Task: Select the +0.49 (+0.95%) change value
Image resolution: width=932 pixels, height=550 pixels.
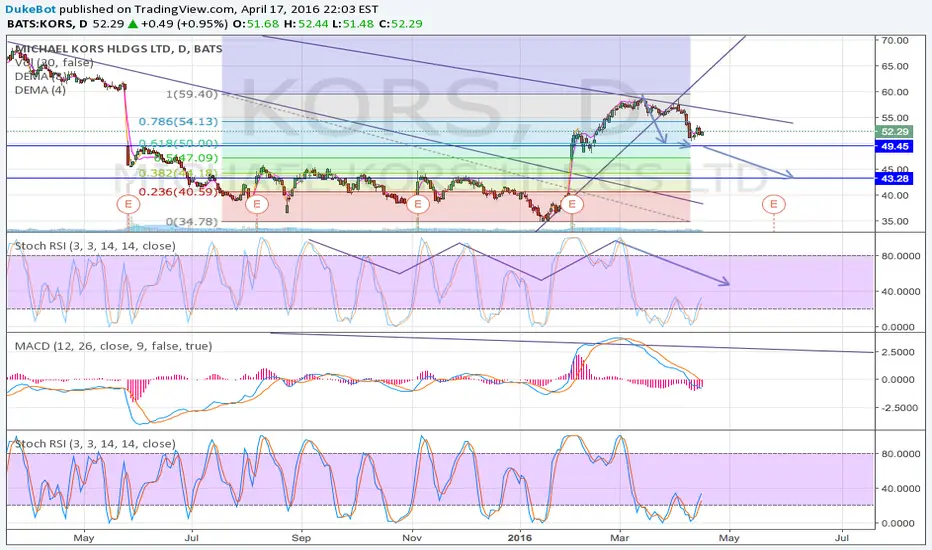Action: 184,24
